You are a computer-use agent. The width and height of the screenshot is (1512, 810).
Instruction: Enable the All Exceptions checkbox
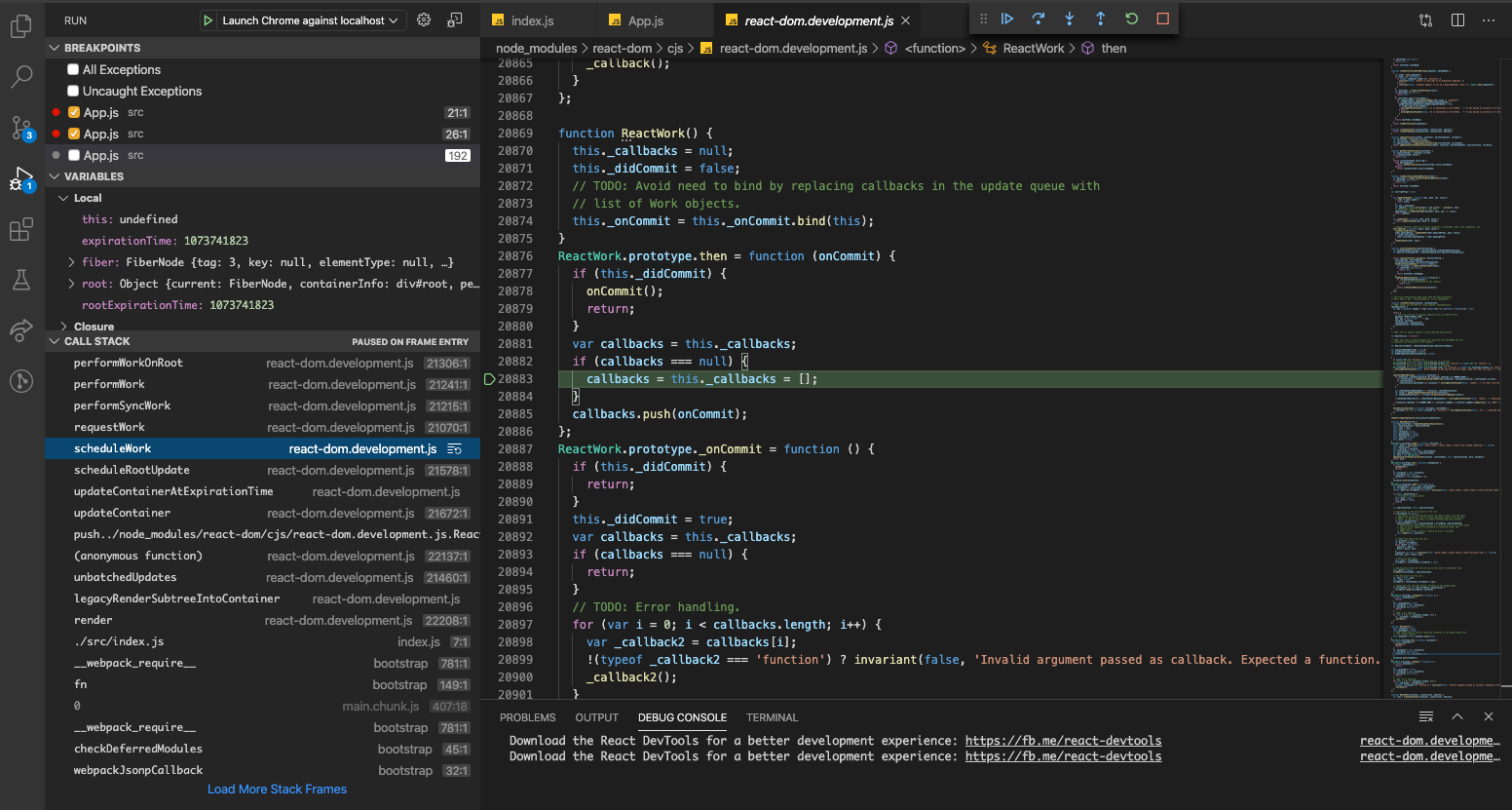(72, 69)
